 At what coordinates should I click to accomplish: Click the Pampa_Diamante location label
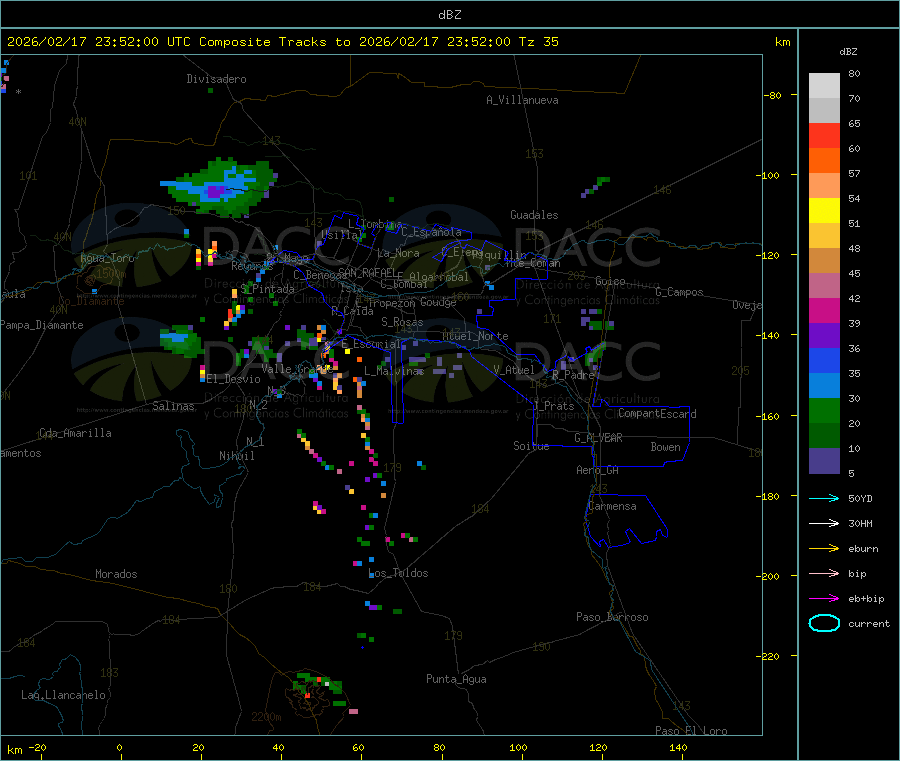pyautogui.click(x=42, y=325)
